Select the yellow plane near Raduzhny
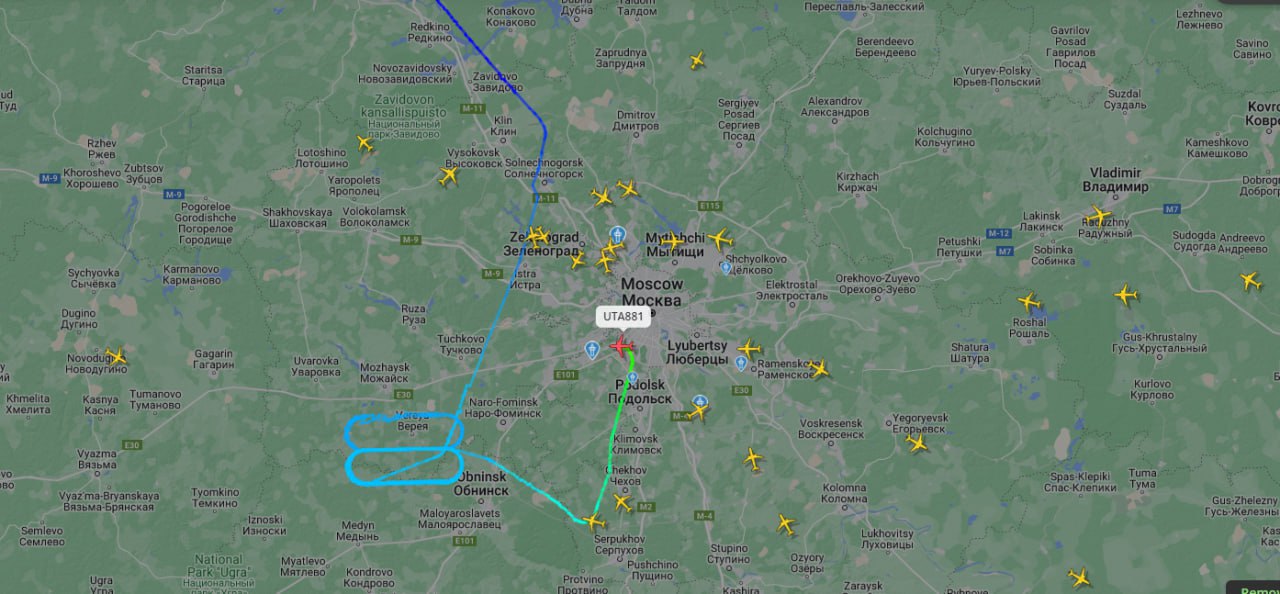This screenshot has width=1280, height=594. (1100, 215)
